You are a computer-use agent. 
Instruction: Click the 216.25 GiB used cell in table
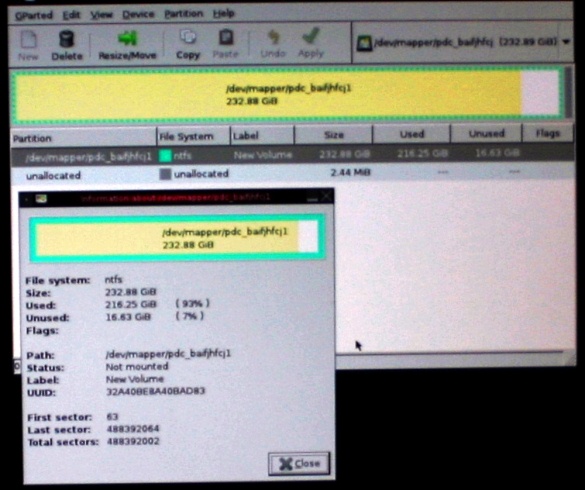point(422,153)
